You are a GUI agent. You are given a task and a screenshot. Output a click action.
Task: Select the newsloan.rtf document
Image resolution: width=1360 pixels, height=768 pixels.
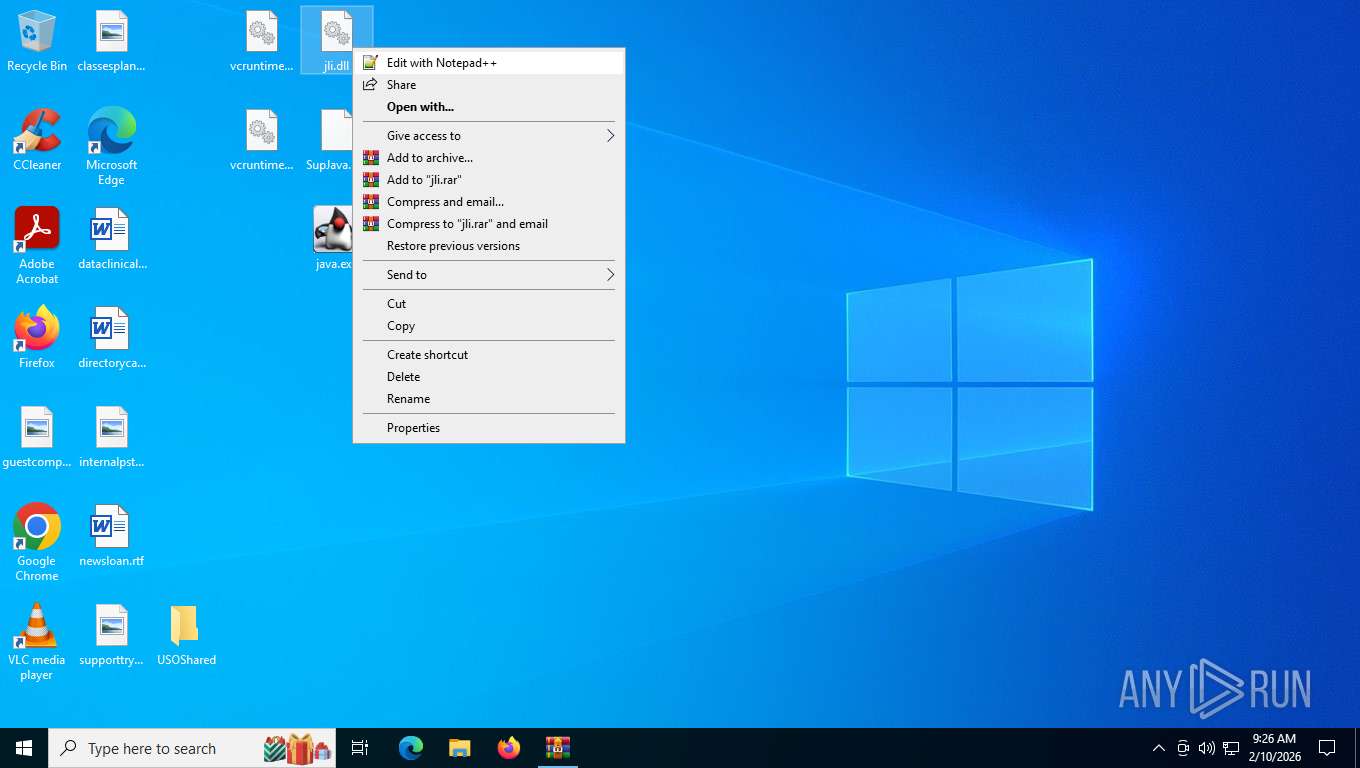click(111, 536)
